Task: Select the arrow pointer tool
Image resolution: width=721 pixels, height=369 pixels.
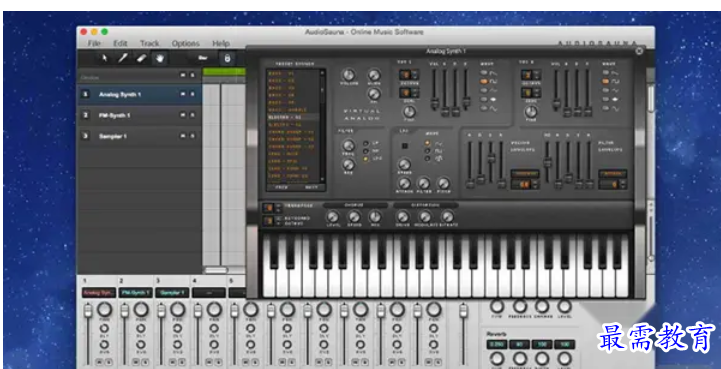Action: coord(104,58)
